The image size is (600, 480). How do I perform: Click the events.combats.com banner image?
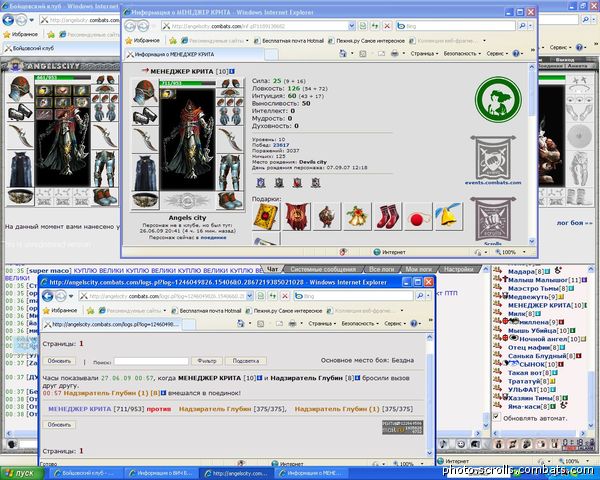tap(493, 158)
